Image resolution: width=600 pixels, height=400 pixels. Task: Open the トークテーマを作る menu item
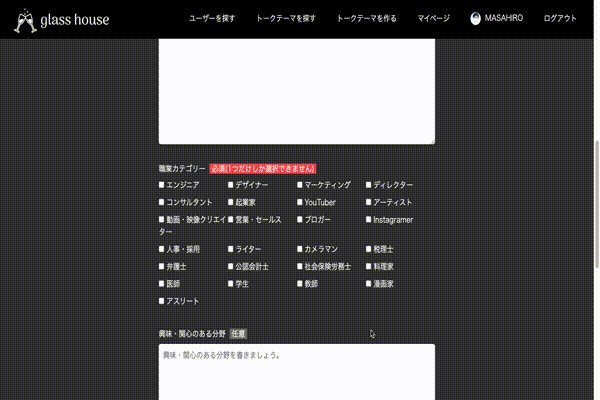[x=367, y=18]
